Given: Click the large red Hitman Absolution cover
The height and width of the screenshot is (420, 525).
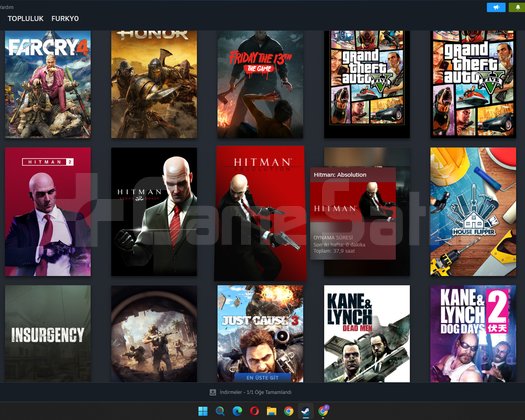Looking at the screenshot, I should tap(260, 213).
